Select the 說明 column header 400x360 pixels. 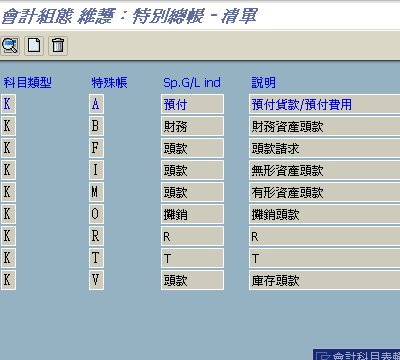[263, 82]
